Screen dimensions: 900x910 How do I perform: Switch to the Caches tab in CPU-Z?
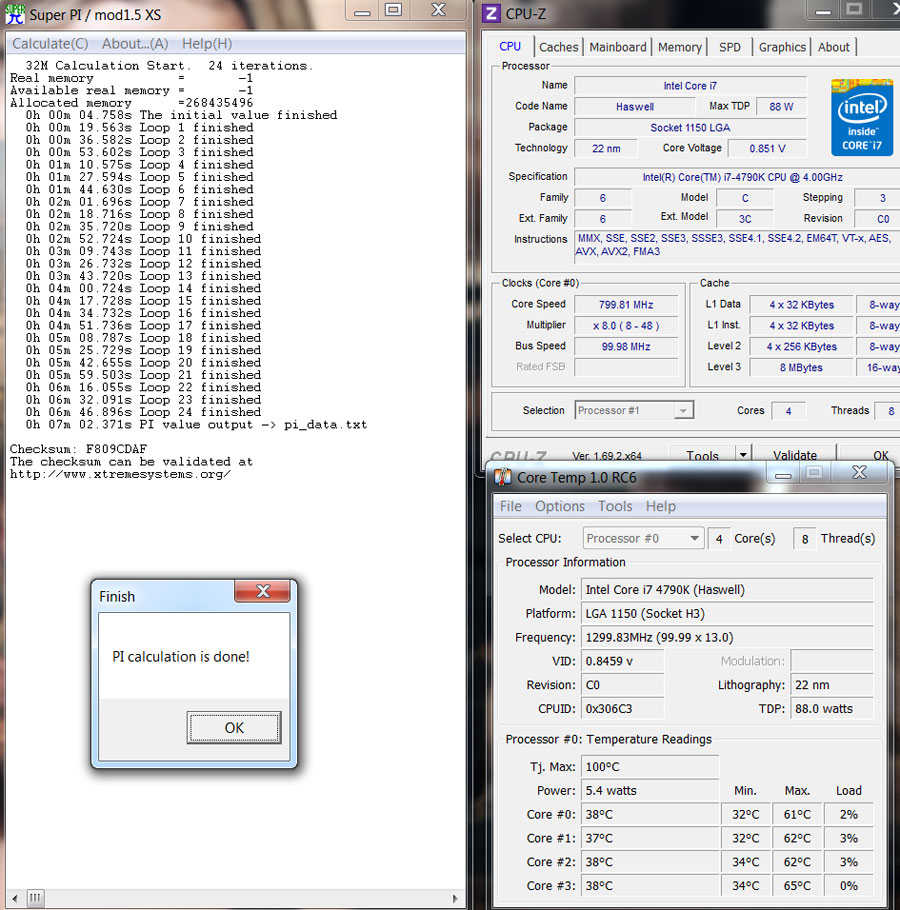(559, 47)
